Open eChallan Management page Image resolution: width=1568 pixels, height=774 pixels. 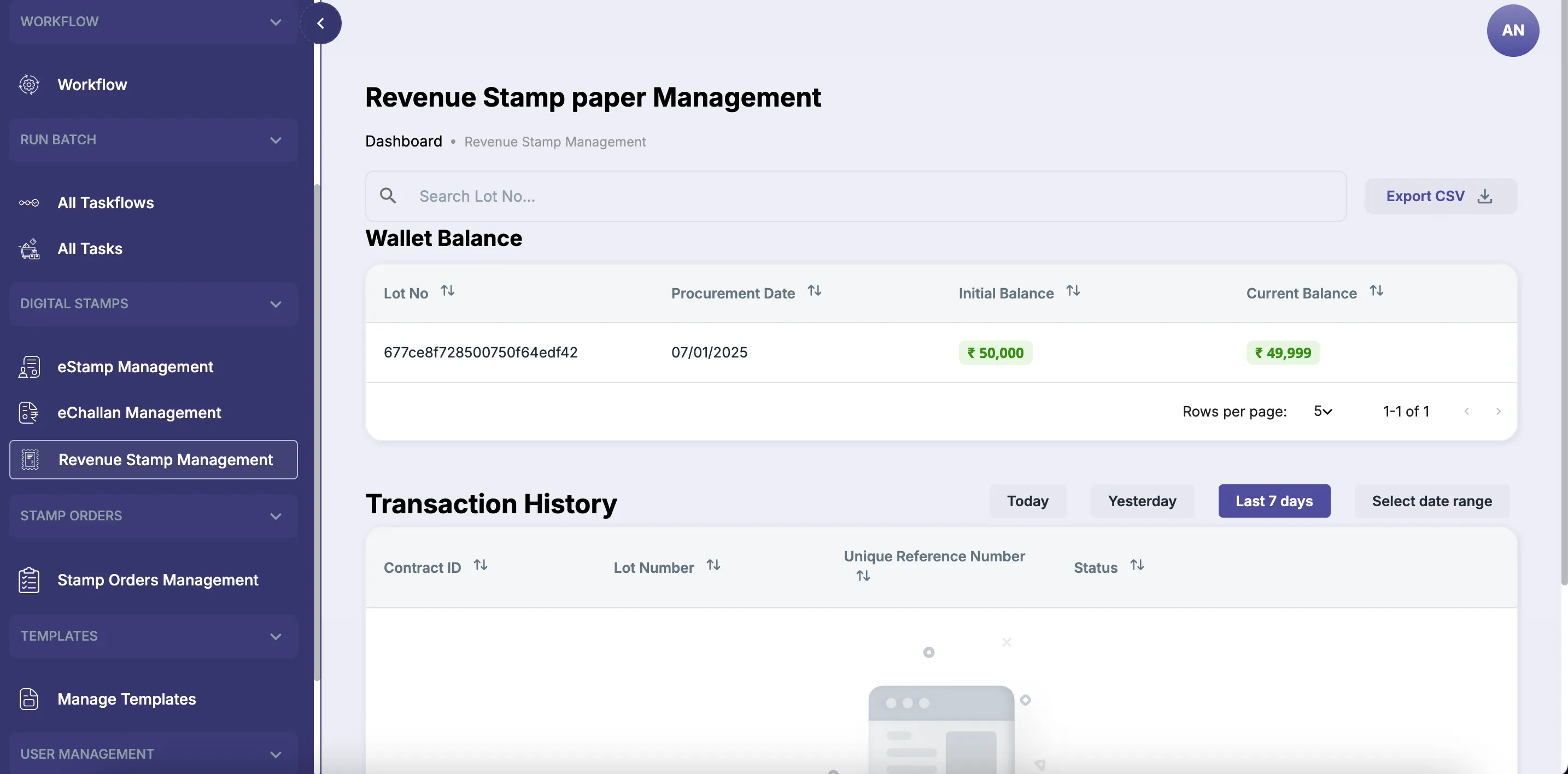tap(139, 413)
